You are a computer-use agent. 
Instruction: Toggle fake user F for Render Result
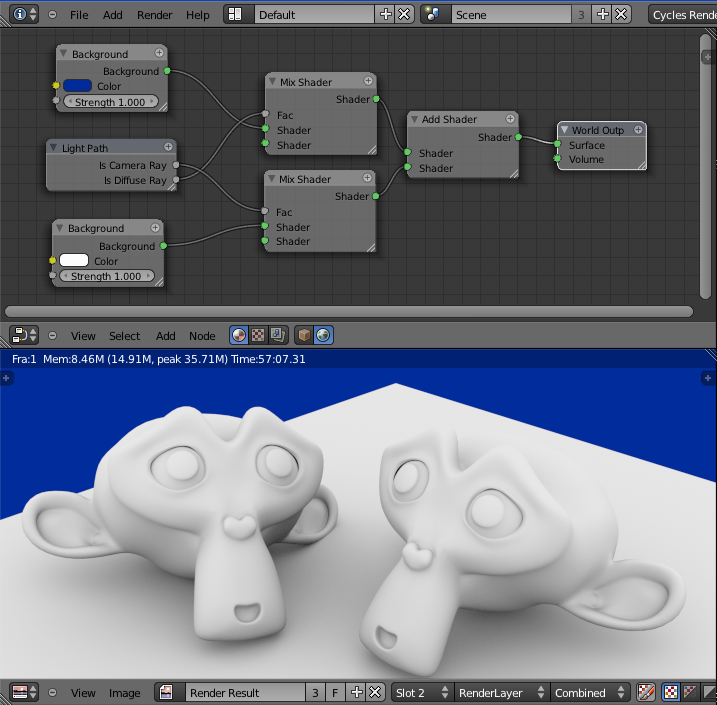point(335,692)
